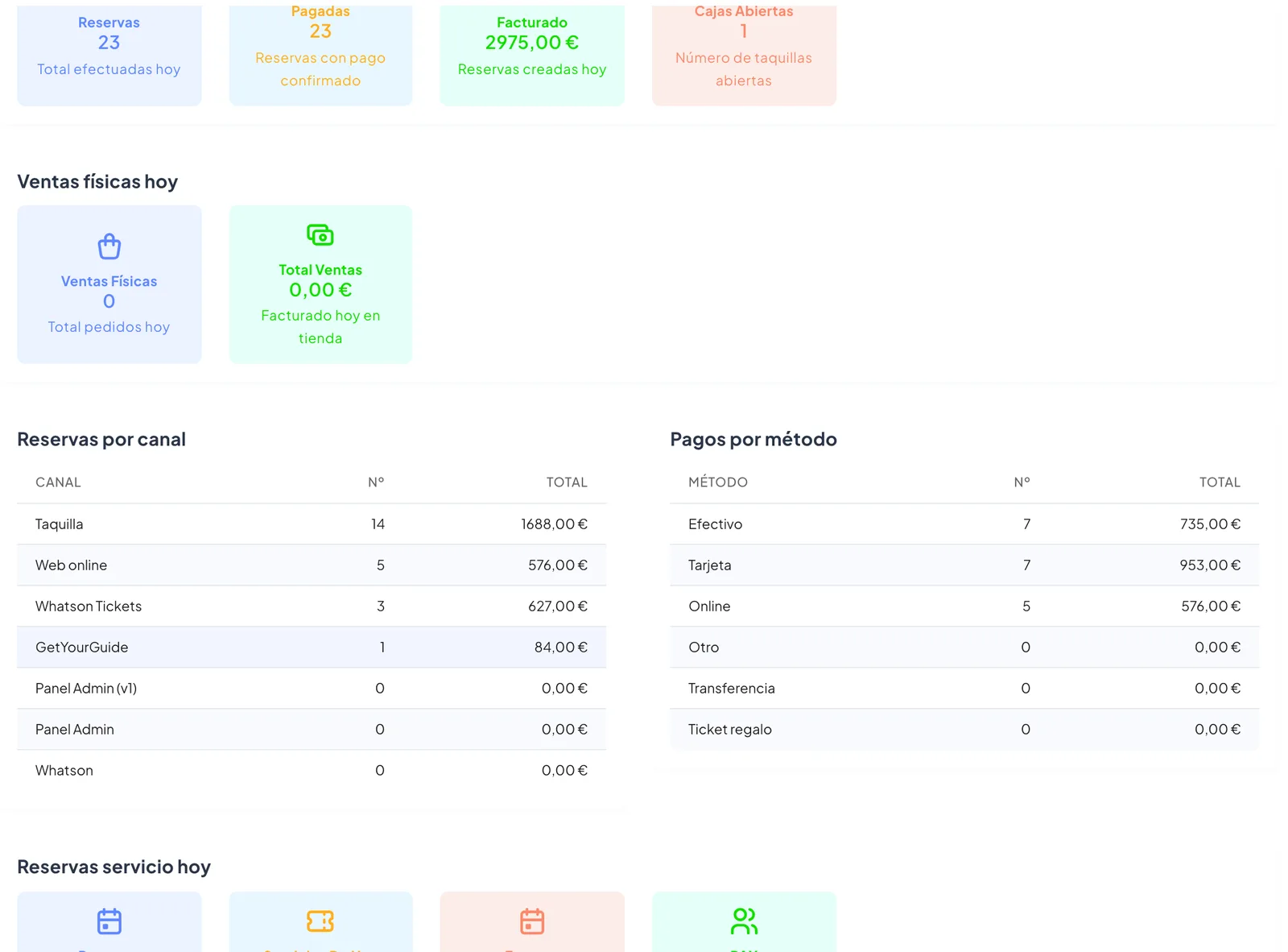The width and height of the screenshot is (1288, 952).
Task: Click the Transferencia payment method row
Action: (x=964, y=689)
